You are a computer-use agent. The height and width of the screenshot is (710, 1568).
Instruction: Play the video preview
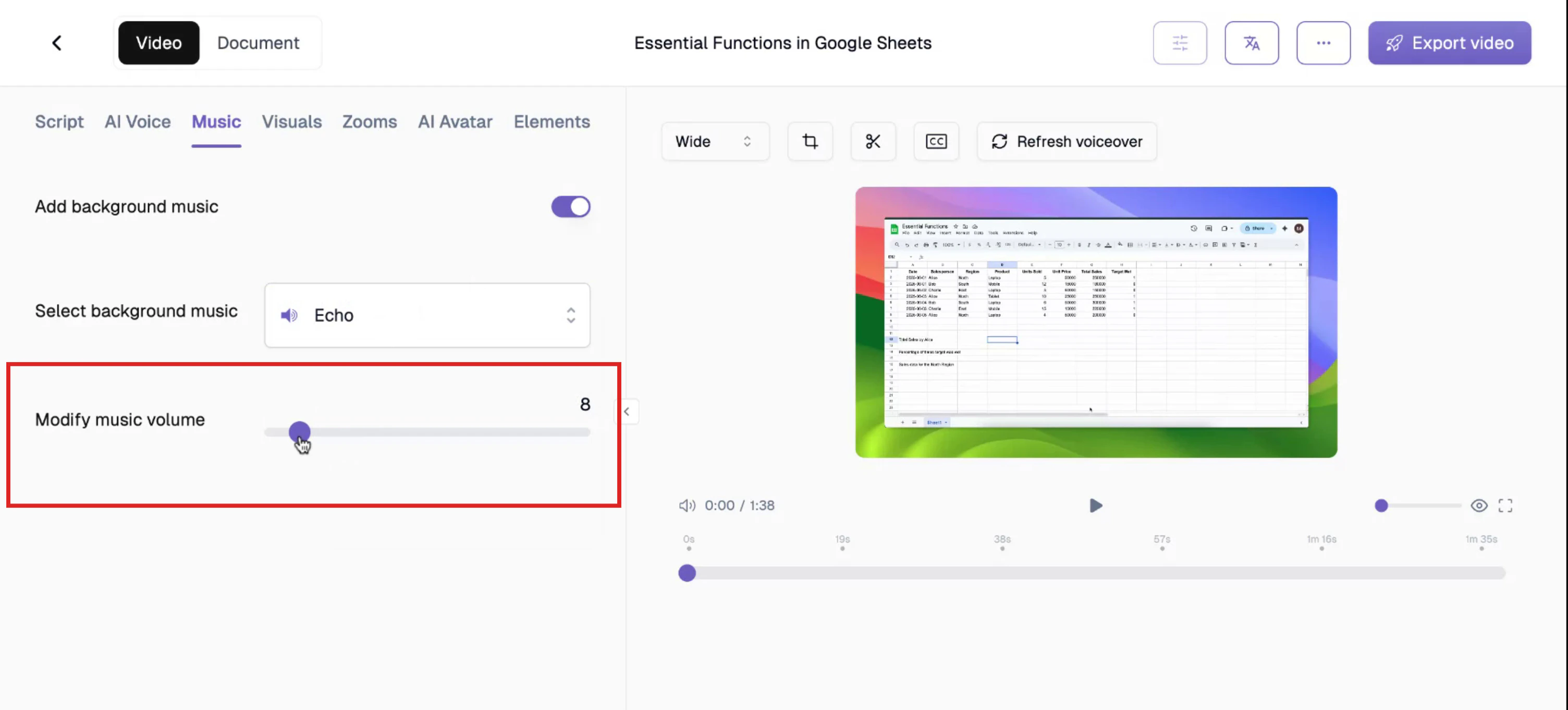(1096, 505)
